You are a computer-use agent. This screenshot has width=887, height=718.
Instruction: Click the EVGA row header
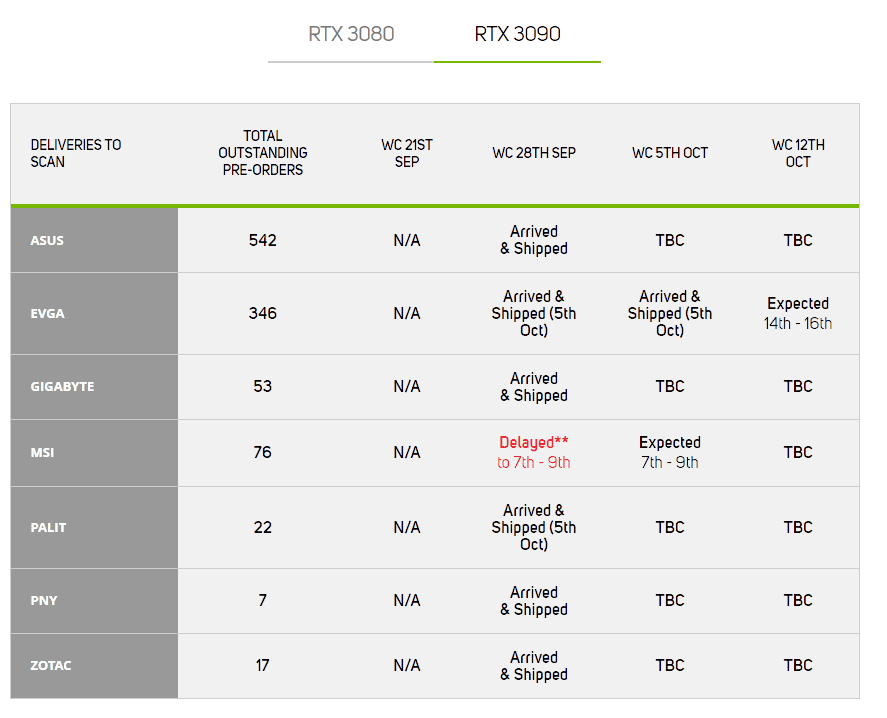(94, 313)
